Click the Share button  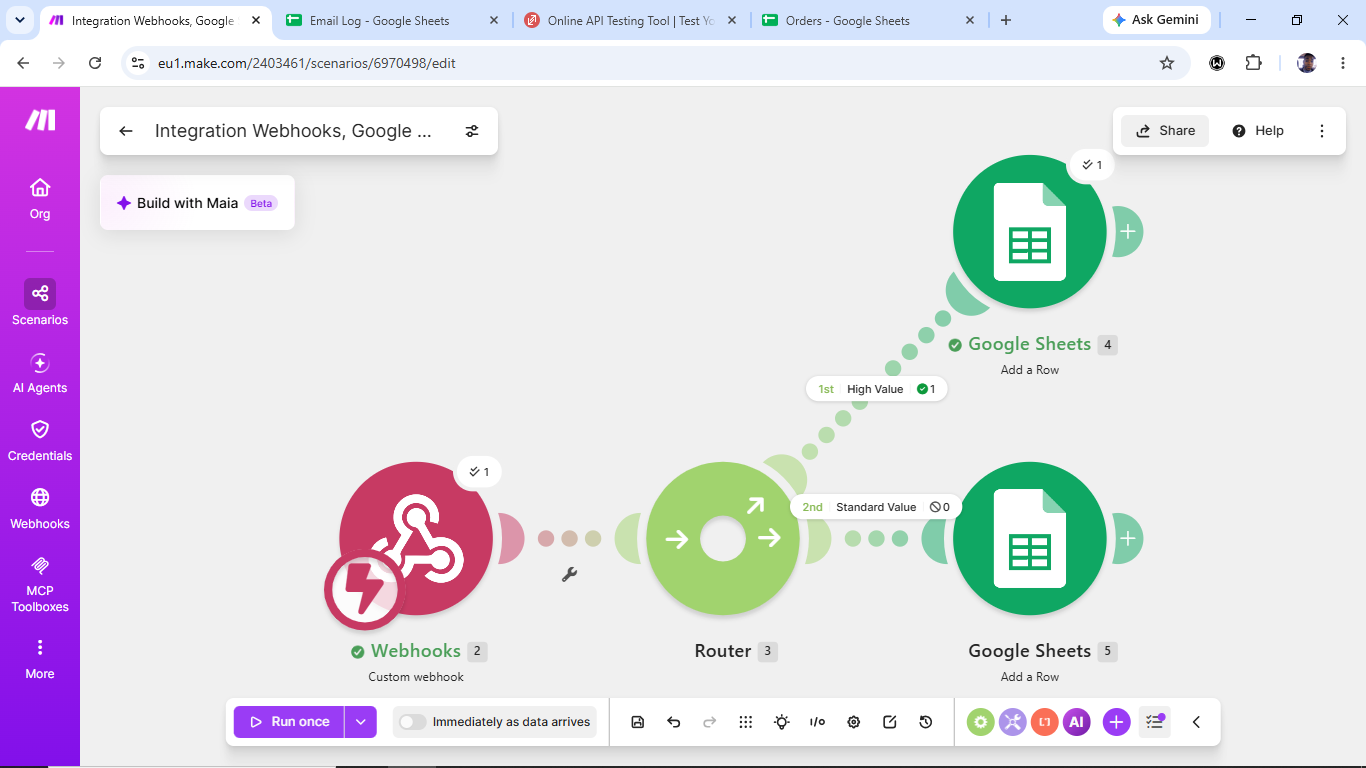click(x=1165, y=131)
